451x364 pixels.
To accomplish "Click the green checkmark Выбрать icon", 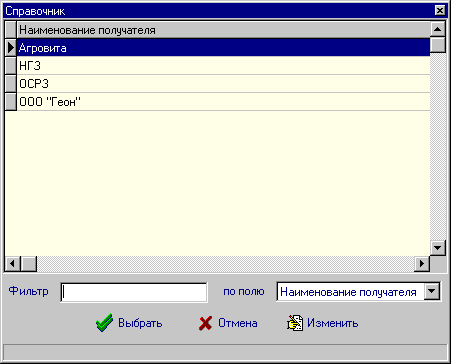I will click(104, 323).
